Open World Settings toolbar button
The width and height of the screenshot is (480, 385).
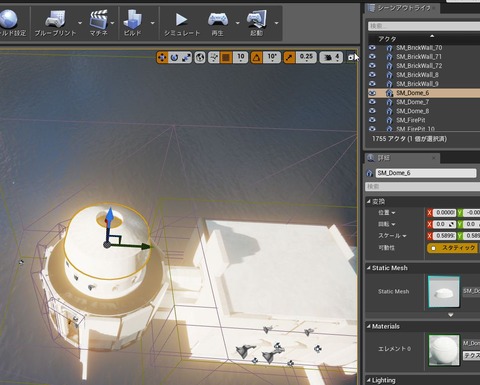tap(12, 23)
